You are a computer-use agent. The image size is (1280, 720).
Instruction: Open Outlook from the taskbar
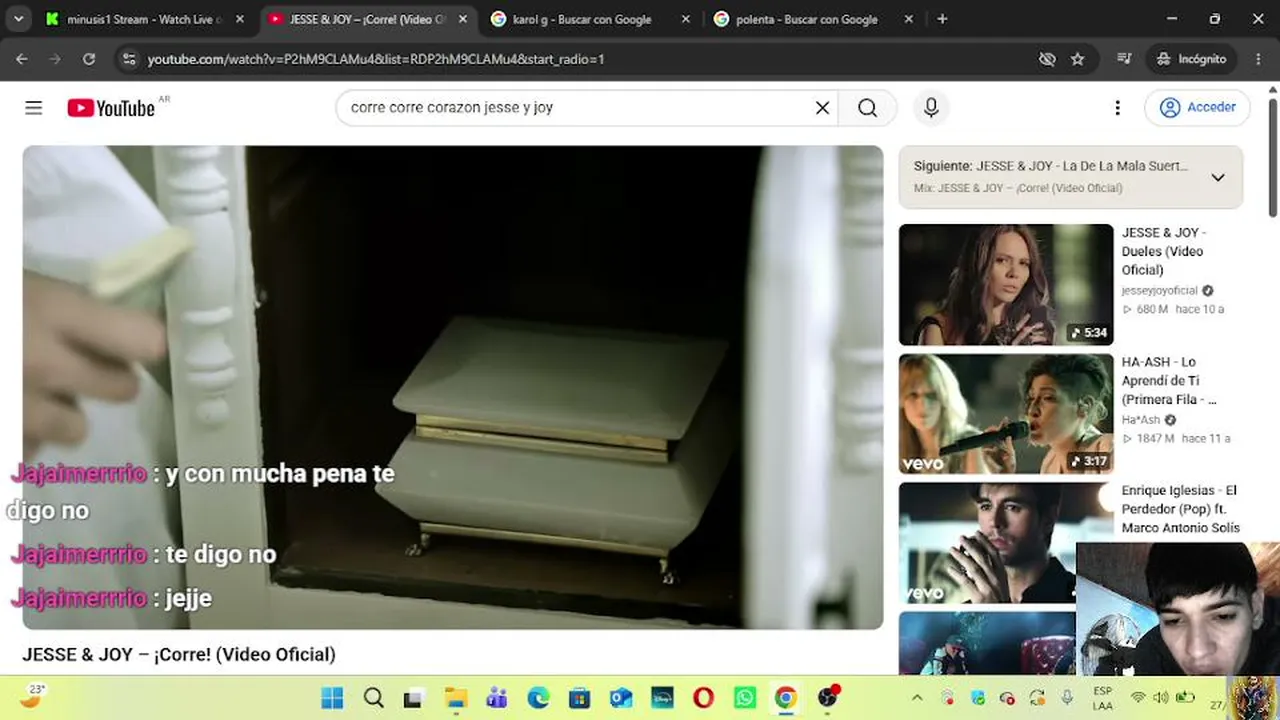[x=621, y=698]
